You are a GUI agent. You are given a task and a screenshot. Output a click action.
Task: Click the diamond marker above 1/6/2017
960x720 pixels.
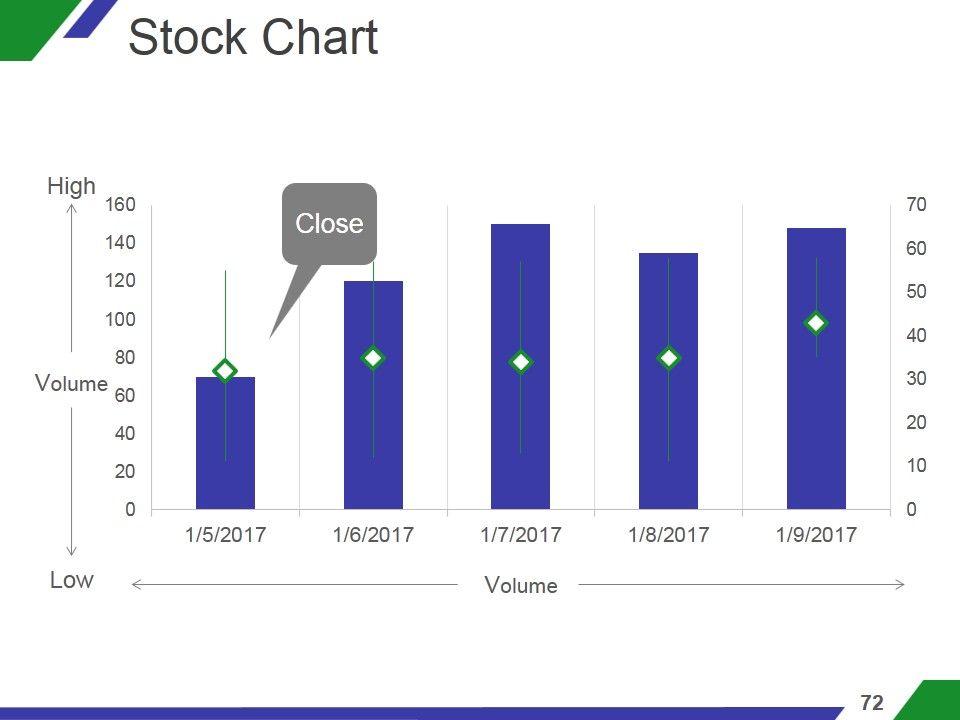point(373,358)
